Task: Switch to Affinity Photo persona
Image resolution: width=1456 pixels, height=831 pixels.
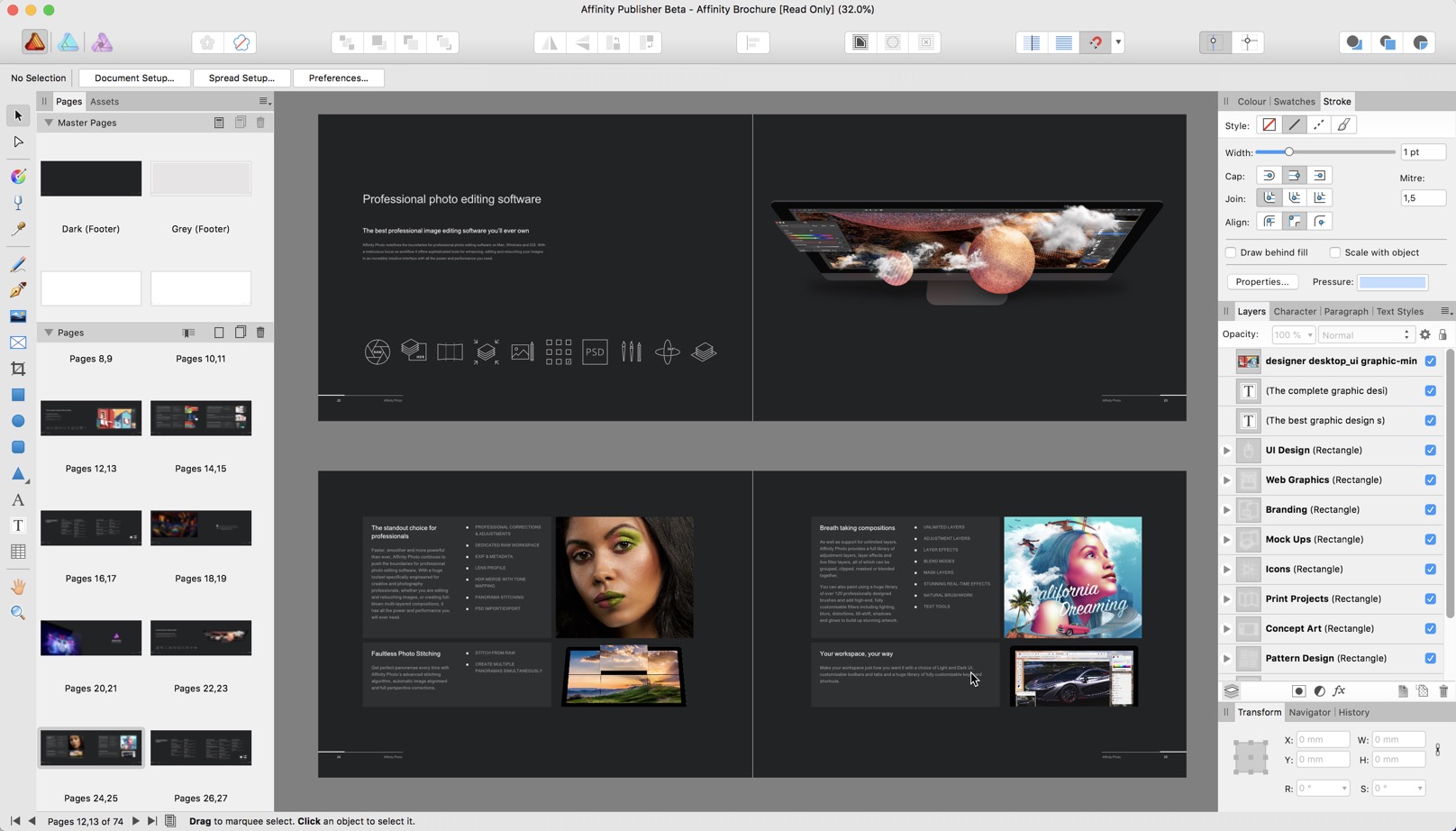Action: click(x=102, y=42)
